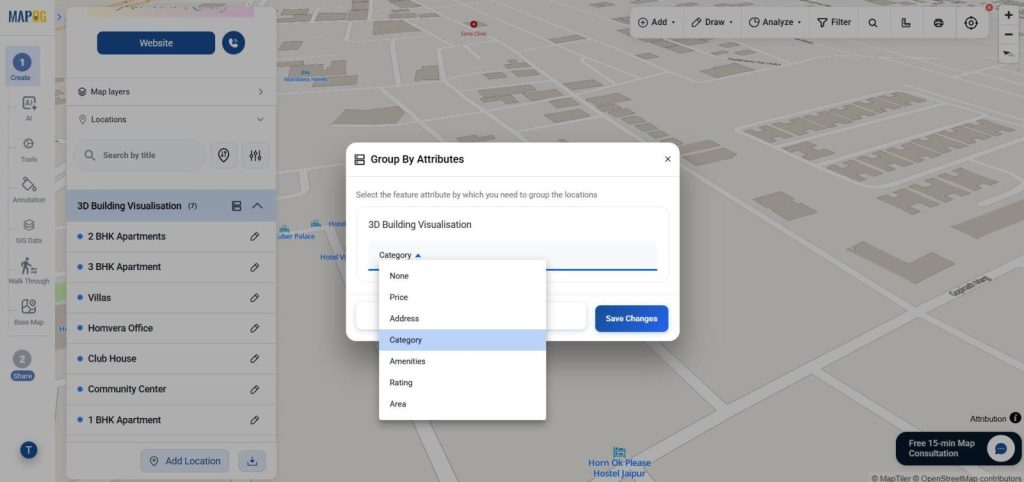Image resolution: width=1024 pixels, height=482 pixels.
Task: Collapse the Locations section
Action: coord(170,120)
